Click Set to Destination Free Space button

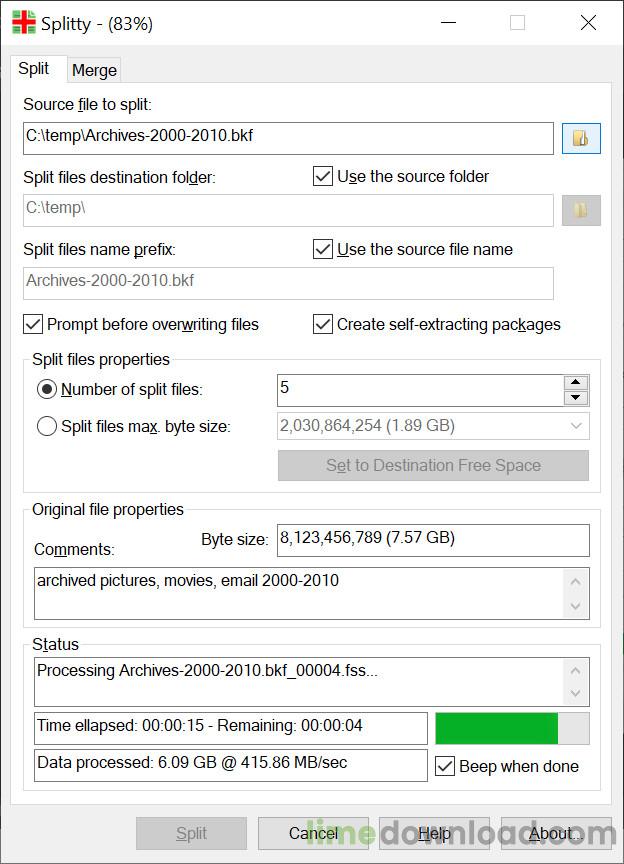[433, 466]
